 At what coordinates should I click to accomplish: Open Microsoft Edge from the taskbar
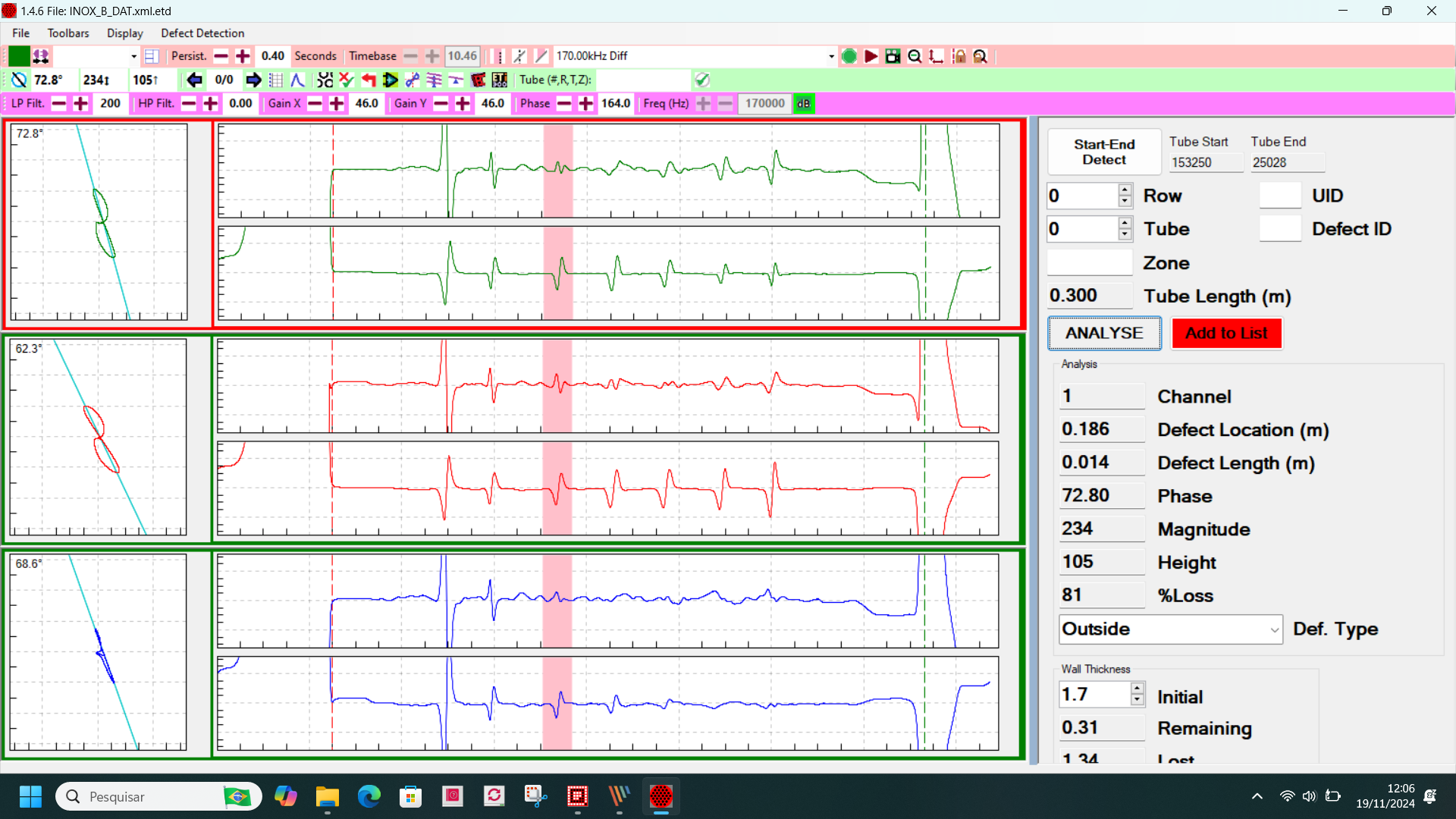point(369,796)
